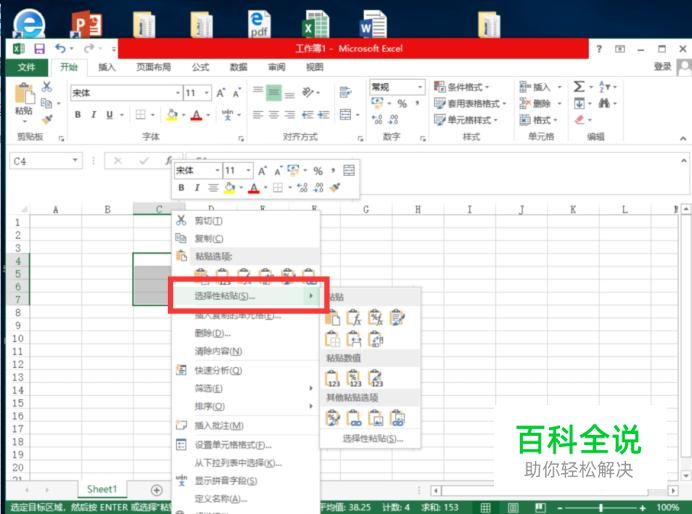This screenshot has width=692, height=514.
Task: Switch to the 公式 Formulas ribbon tab
Action: (x=200, y=67)
